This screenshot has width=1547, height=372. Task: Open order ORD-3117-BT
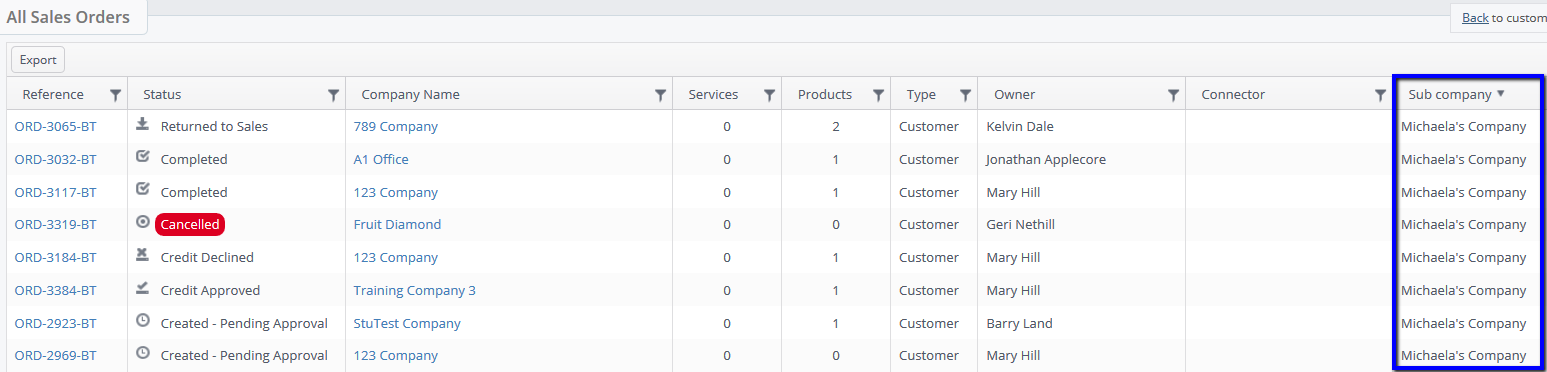click(56, 193)
